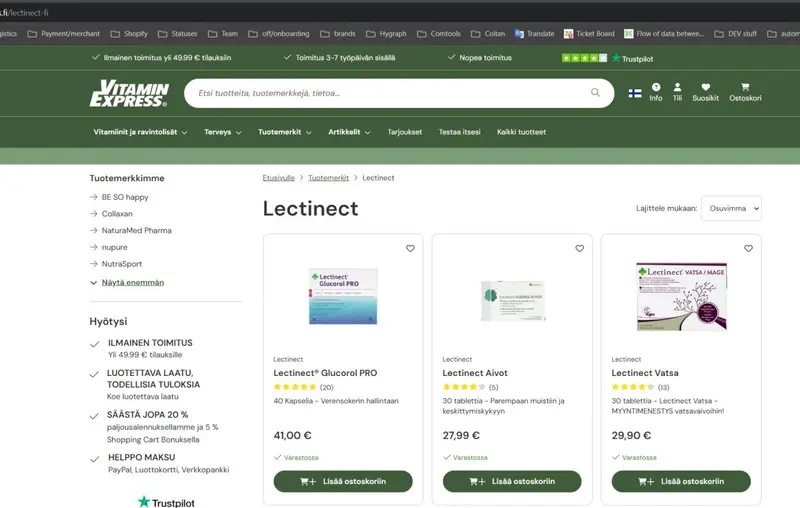Click the Trustpilot rating stars in top bar
The height and width of the screenshot is (508, 800).
pos(584,58)
